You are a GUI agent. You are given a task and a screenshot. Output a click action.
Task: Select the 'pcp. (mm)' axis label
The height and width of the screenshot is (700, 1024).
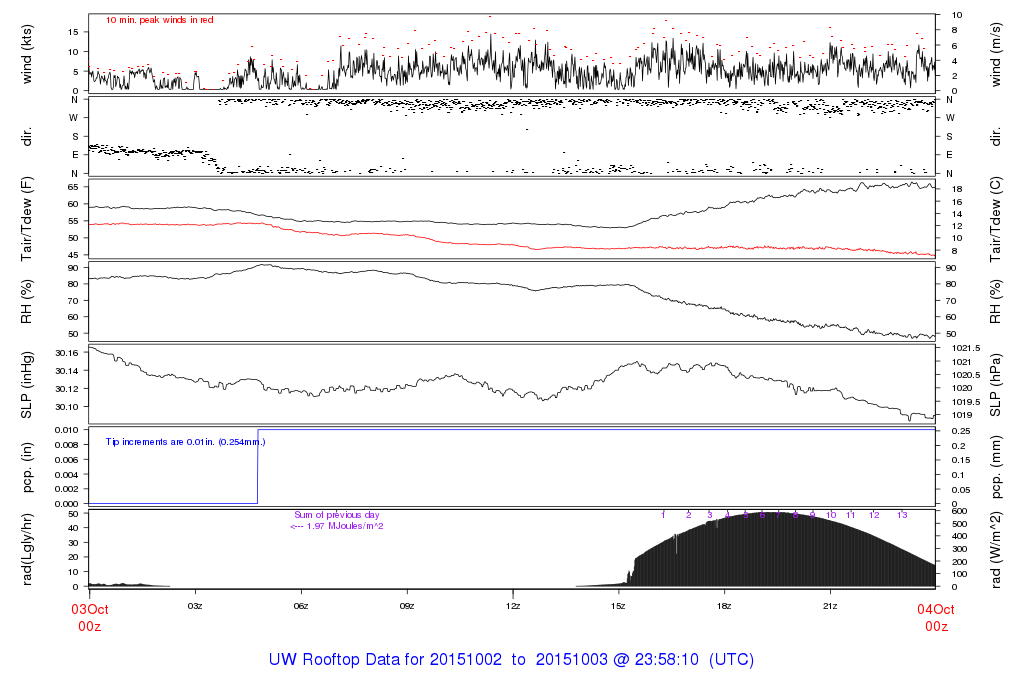coord(997,466)
